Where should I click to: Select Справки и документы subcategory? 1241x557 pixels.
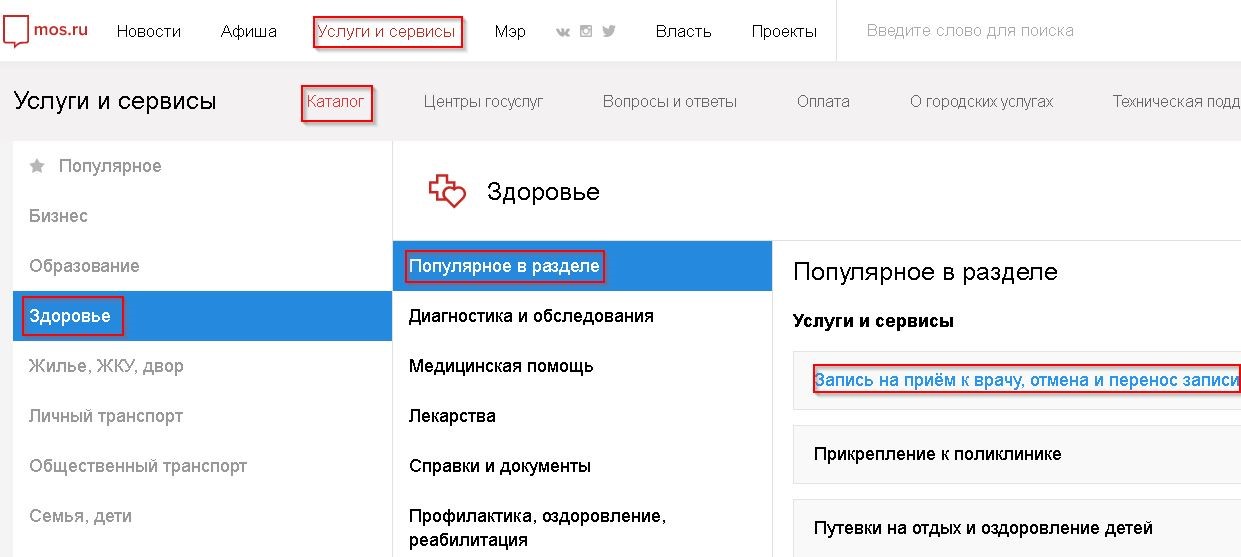coord(582,466)
